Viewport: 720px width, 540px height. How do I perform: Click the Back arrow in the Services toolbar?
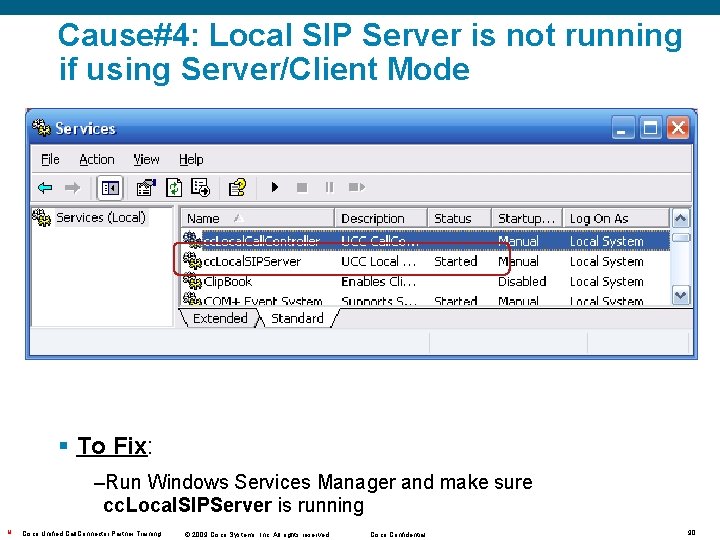pos(45,187)
